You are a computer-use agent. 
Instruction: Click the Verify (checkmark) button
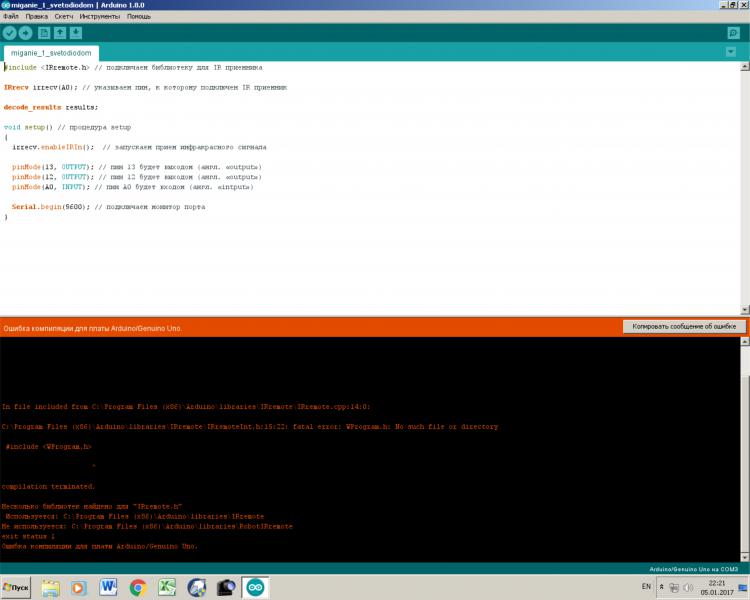pyautogui.click(x=10, y=33)
